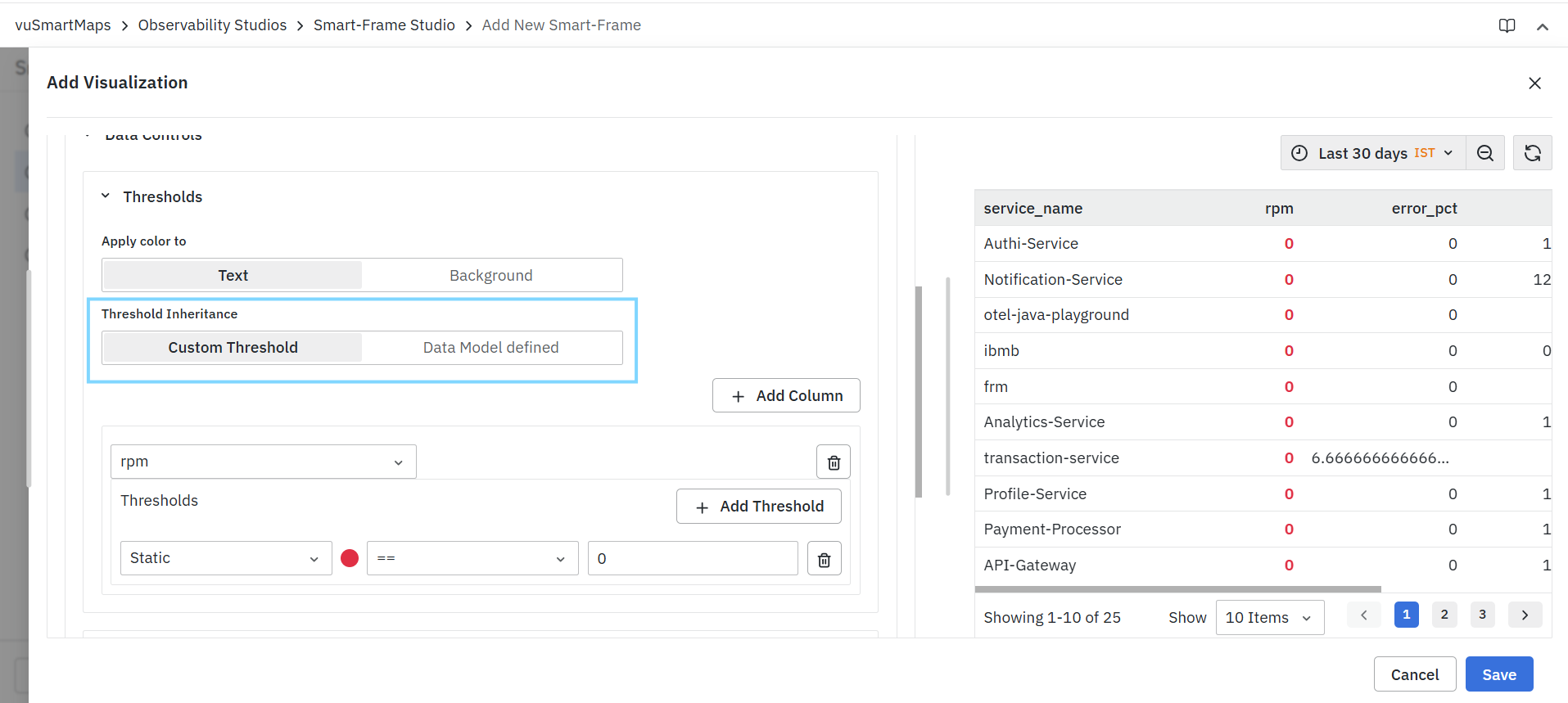1568x703 pixels.
Task: Click the Add Threshold button
Action: (759, 506)
